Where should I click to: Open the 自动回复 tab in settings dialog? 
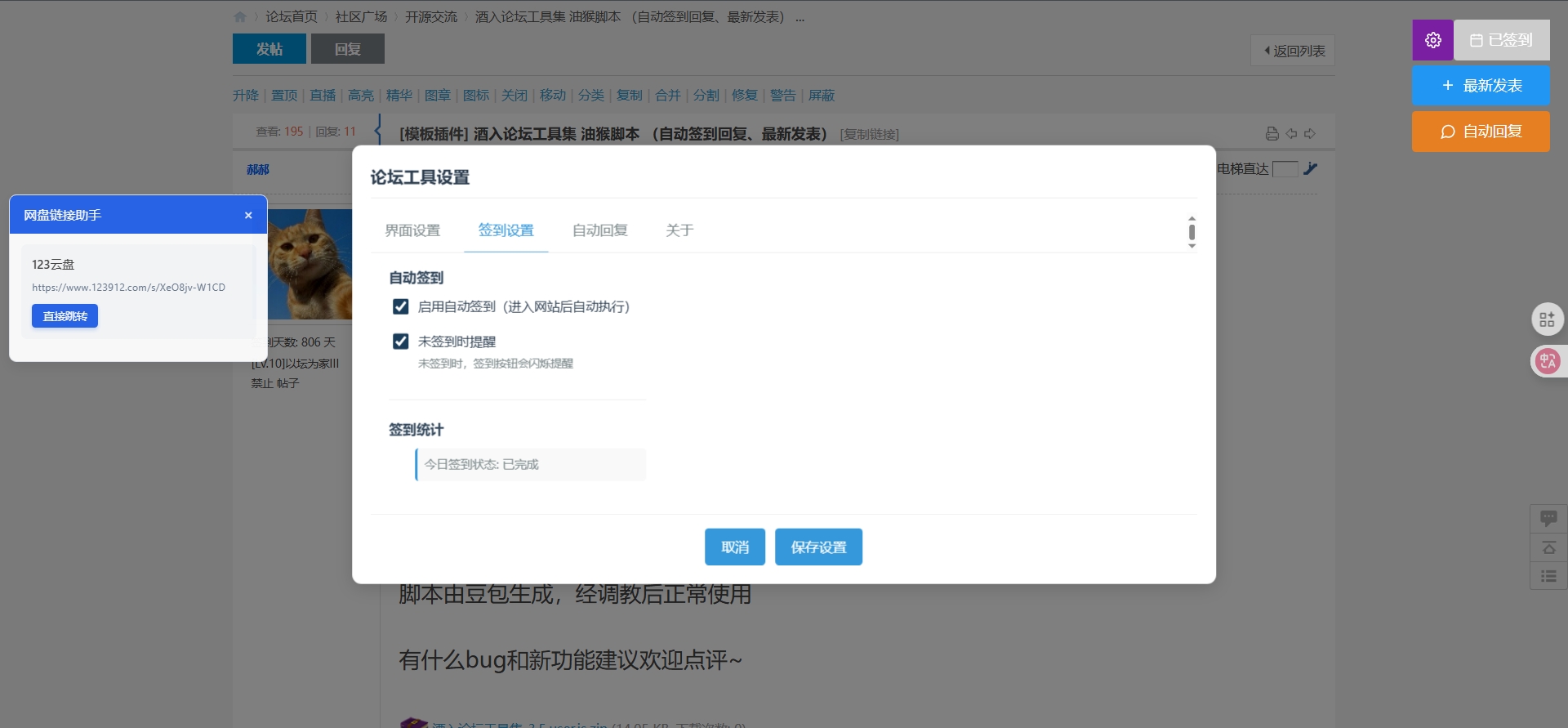click(x=599, y=230)
